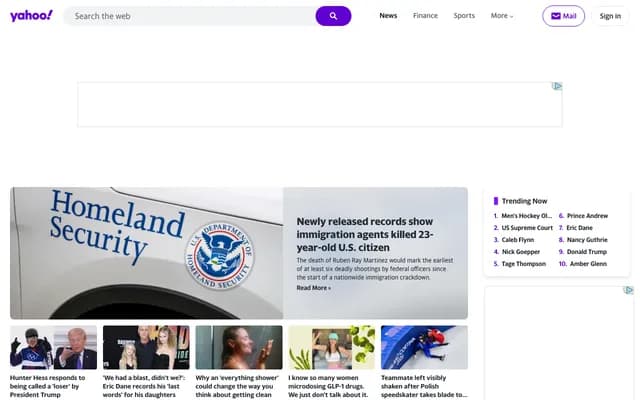This screenshot has height=400, width=640.
Task: Open women microdosing GLP-1 drugs headline
Action: pyautogui.click(x=328, y=386)
